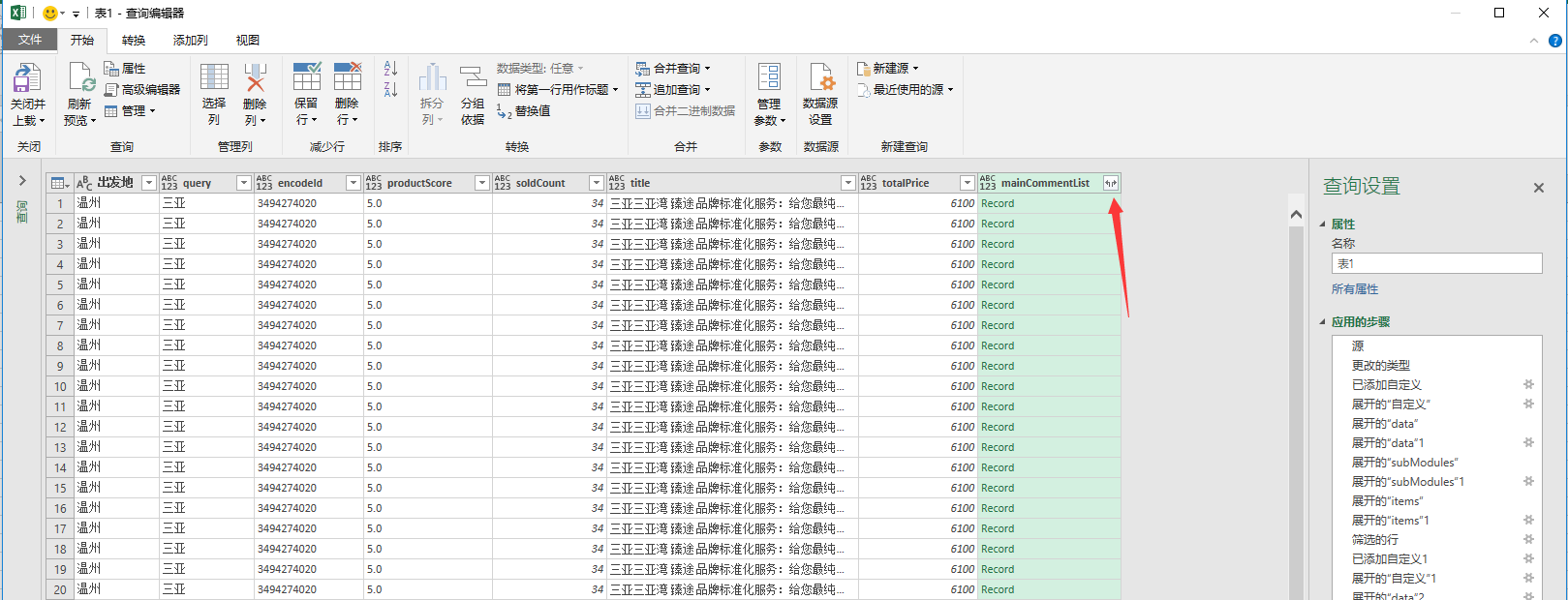1568x600 pixels.
Task: Select the 筛选的行 applied step
Action: click(1374, 540)
